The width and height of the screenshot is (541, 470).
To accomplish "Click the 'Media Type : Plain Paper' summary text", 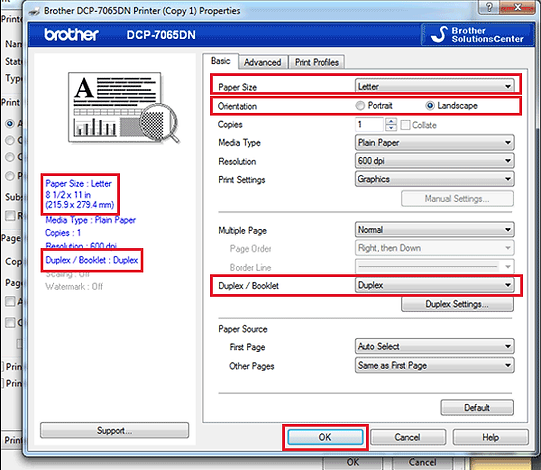I will (90, 220).
